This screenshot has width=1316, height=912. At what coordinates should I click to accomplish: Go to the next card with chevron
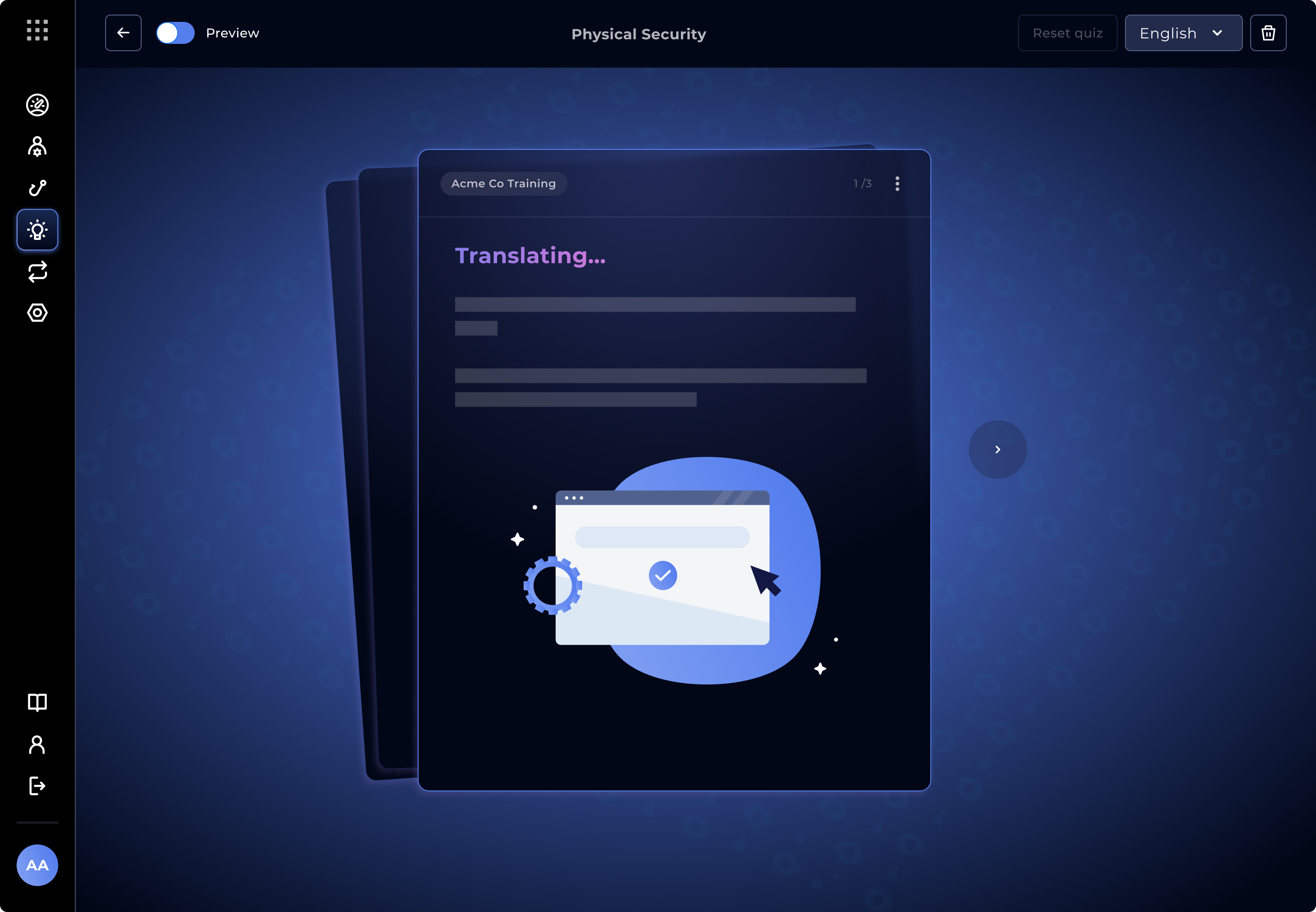coord(997,450)
